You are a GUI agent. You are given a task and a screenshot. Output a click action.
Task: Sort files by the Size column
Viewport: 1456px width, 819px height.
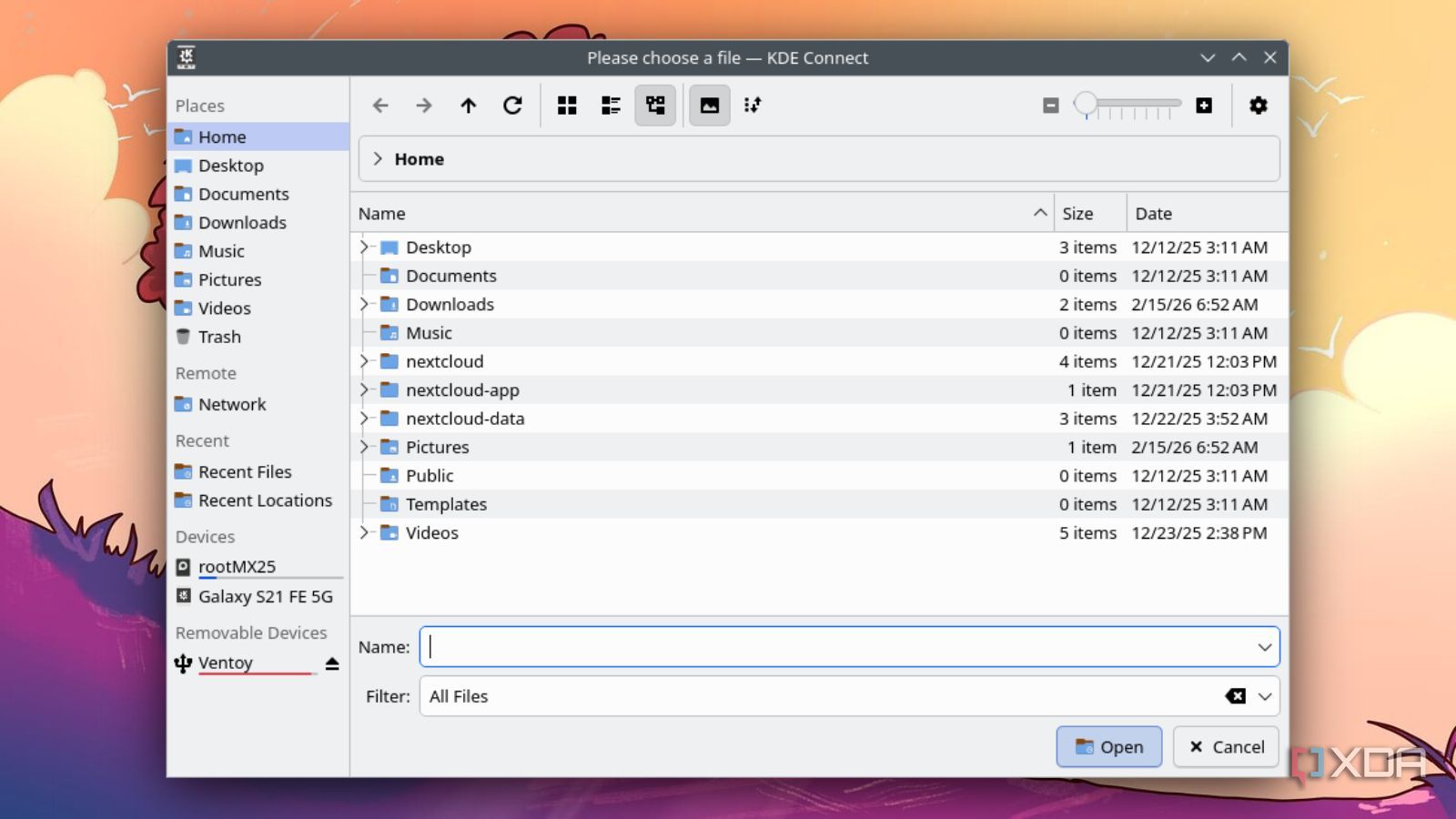click(1090, 214)
